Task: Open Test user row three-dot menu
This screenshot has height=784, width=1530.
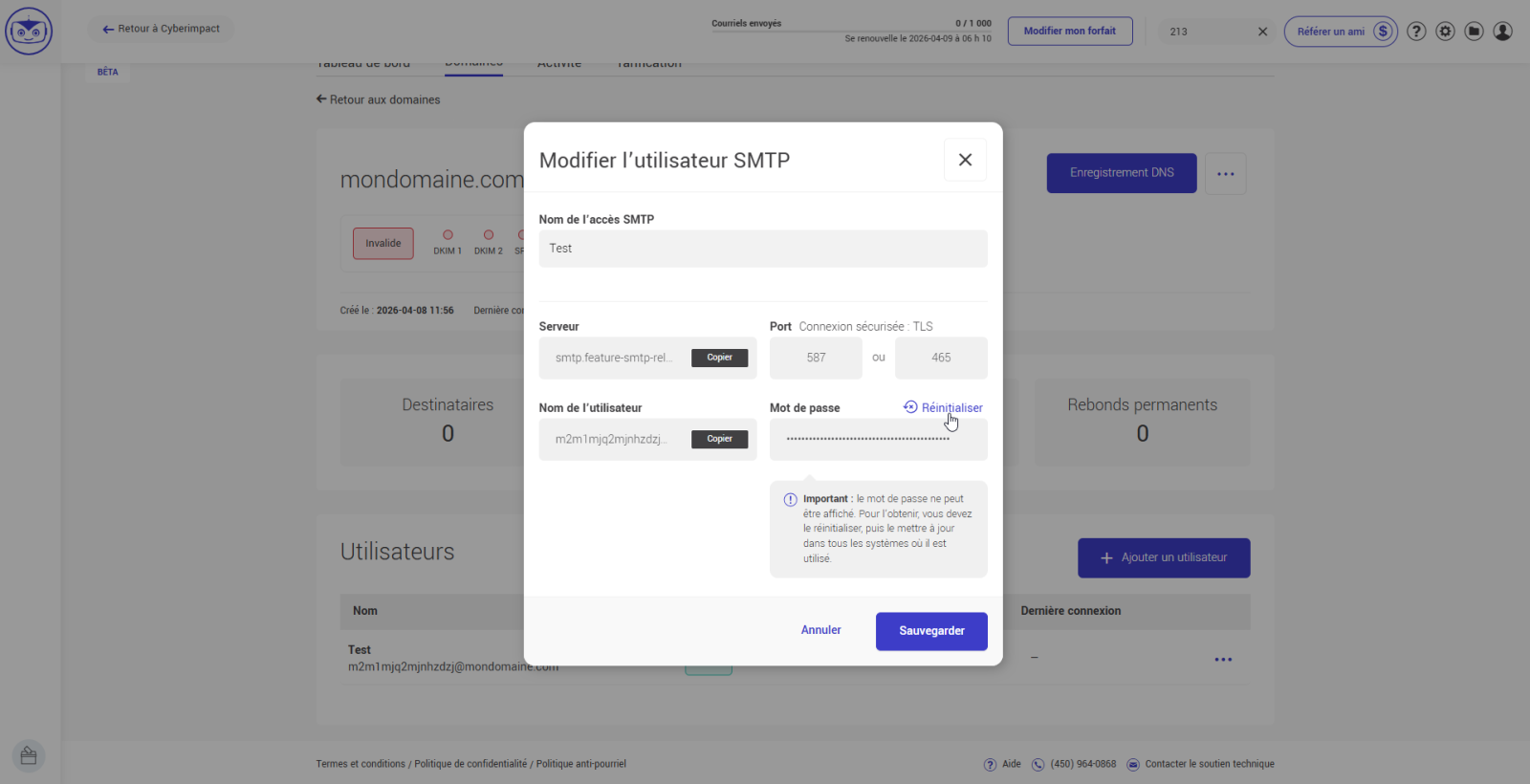Action: tap(1222, 659)
